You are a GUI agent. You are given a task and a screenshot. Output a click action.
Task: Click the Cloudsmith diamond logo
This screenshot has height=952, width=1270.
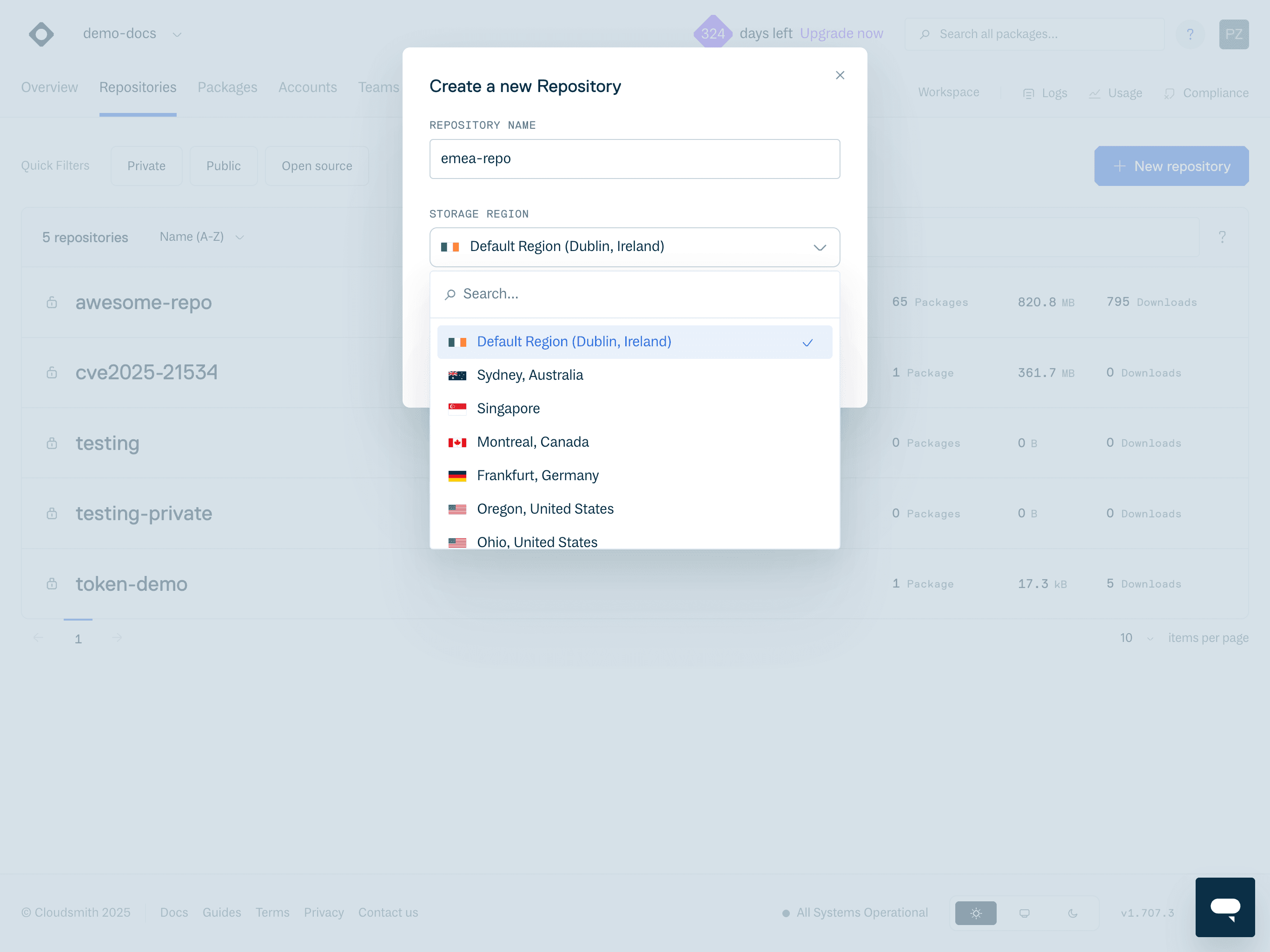(41, 34)
